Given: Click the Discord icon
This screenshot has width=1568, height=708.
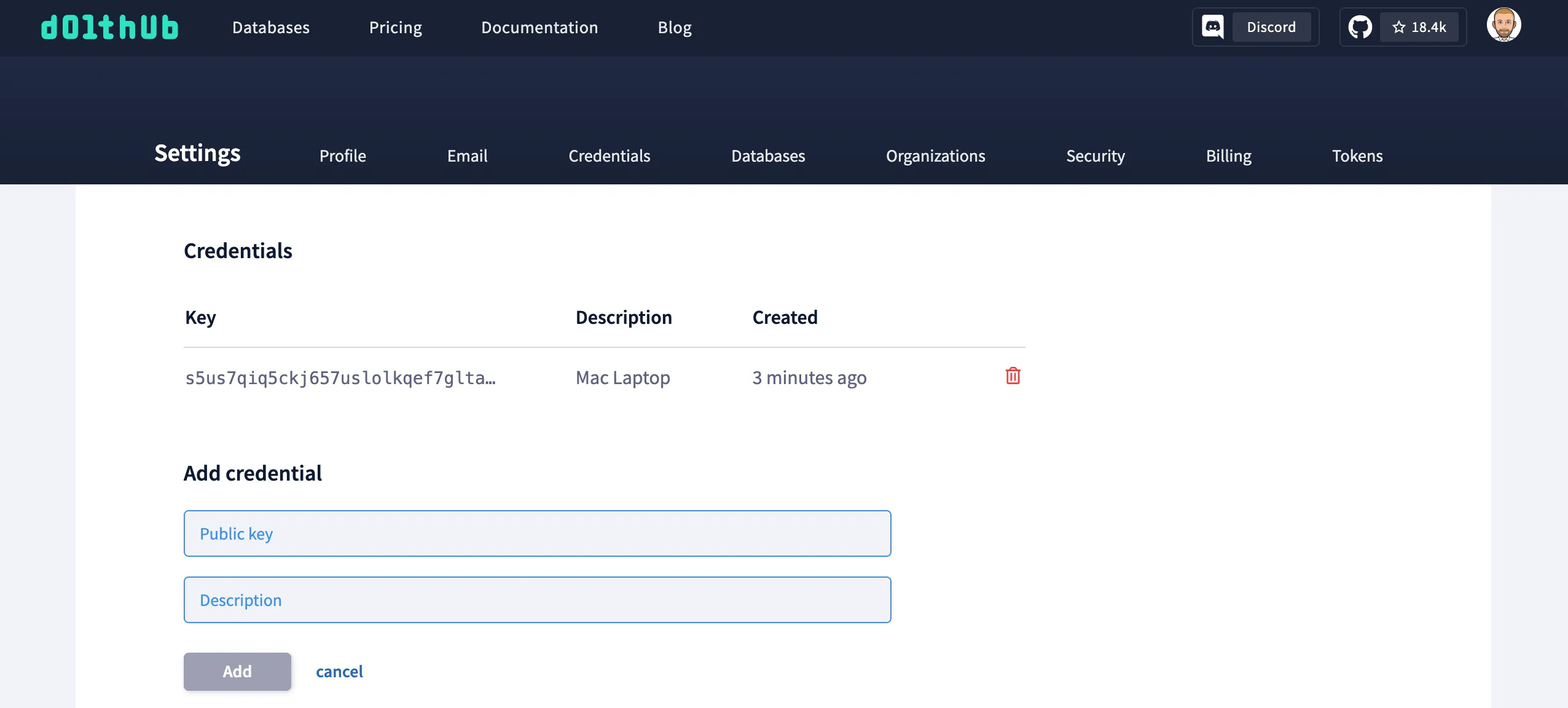Looking at the screenshot, I should click(1211, 26).
